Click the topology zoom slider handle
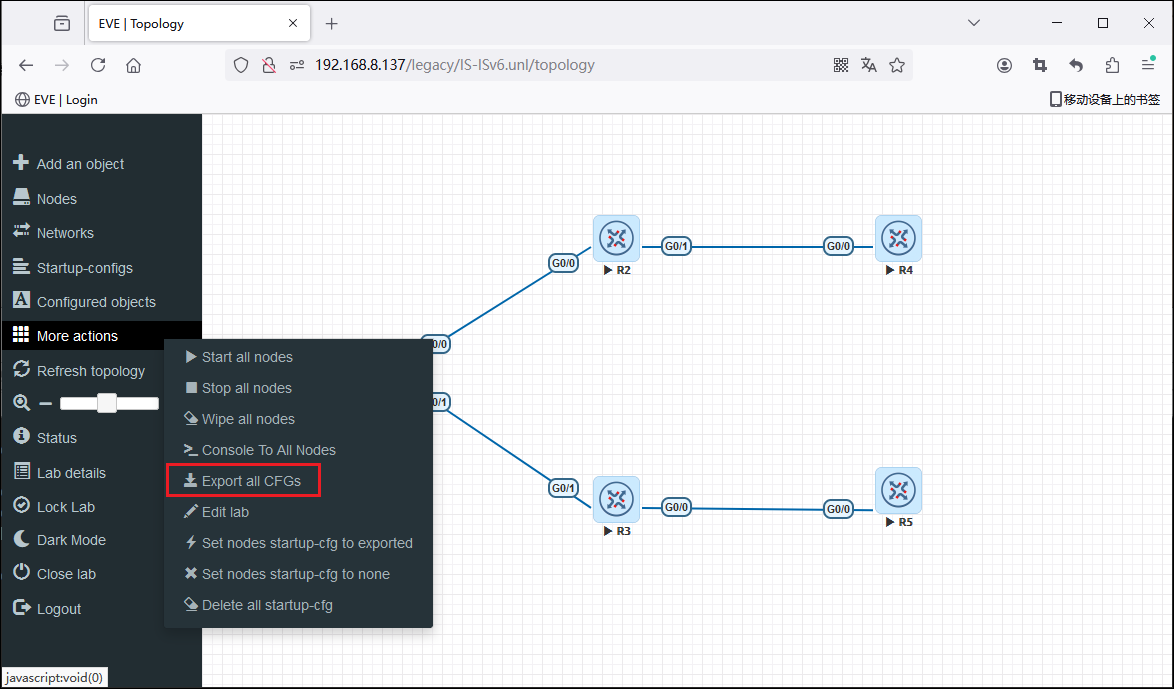This screenshot has width=1174, height=689. [107, 404]
